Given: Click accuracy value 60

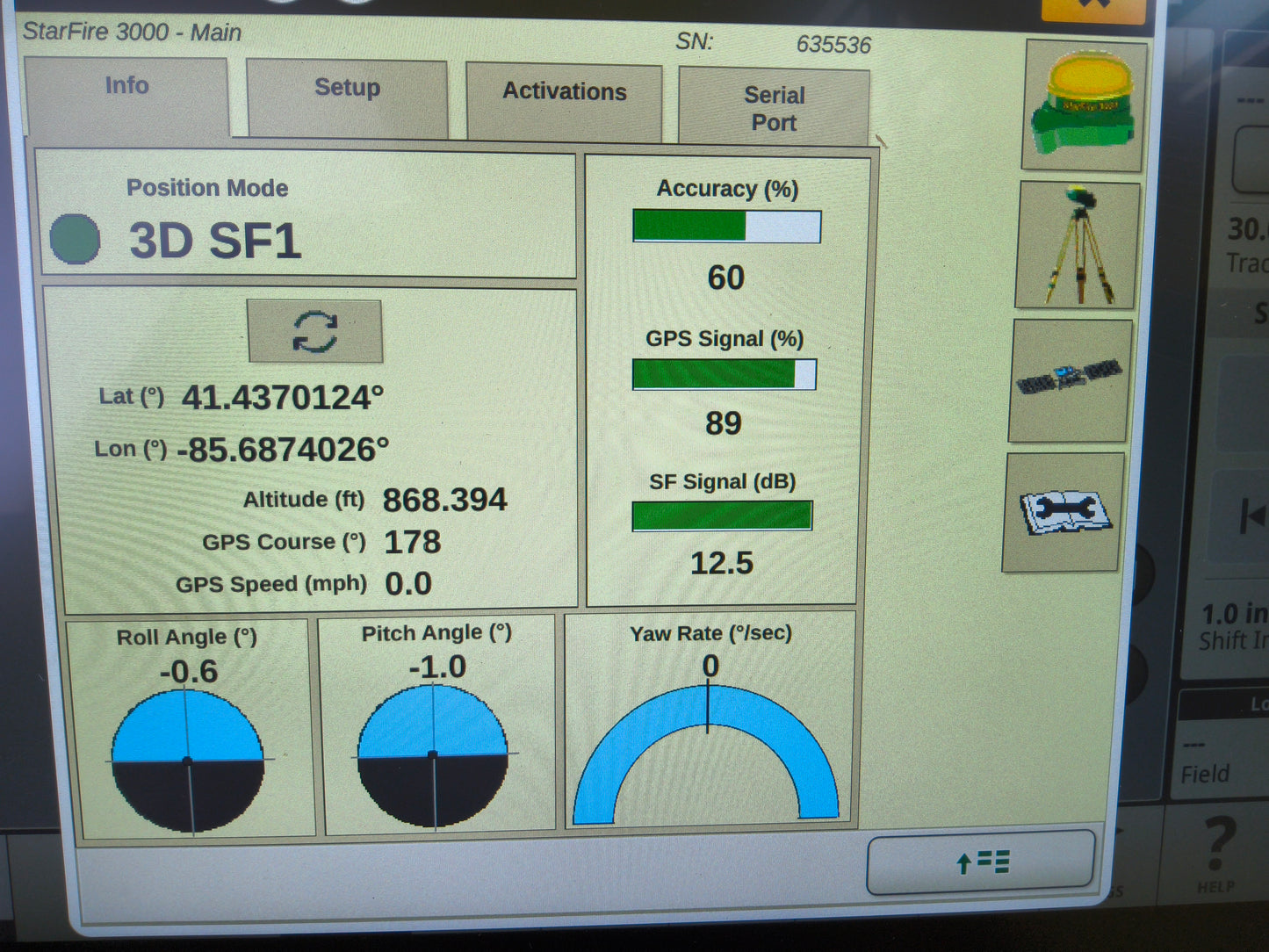Looking at the screenshot, I should coord(726,278).
